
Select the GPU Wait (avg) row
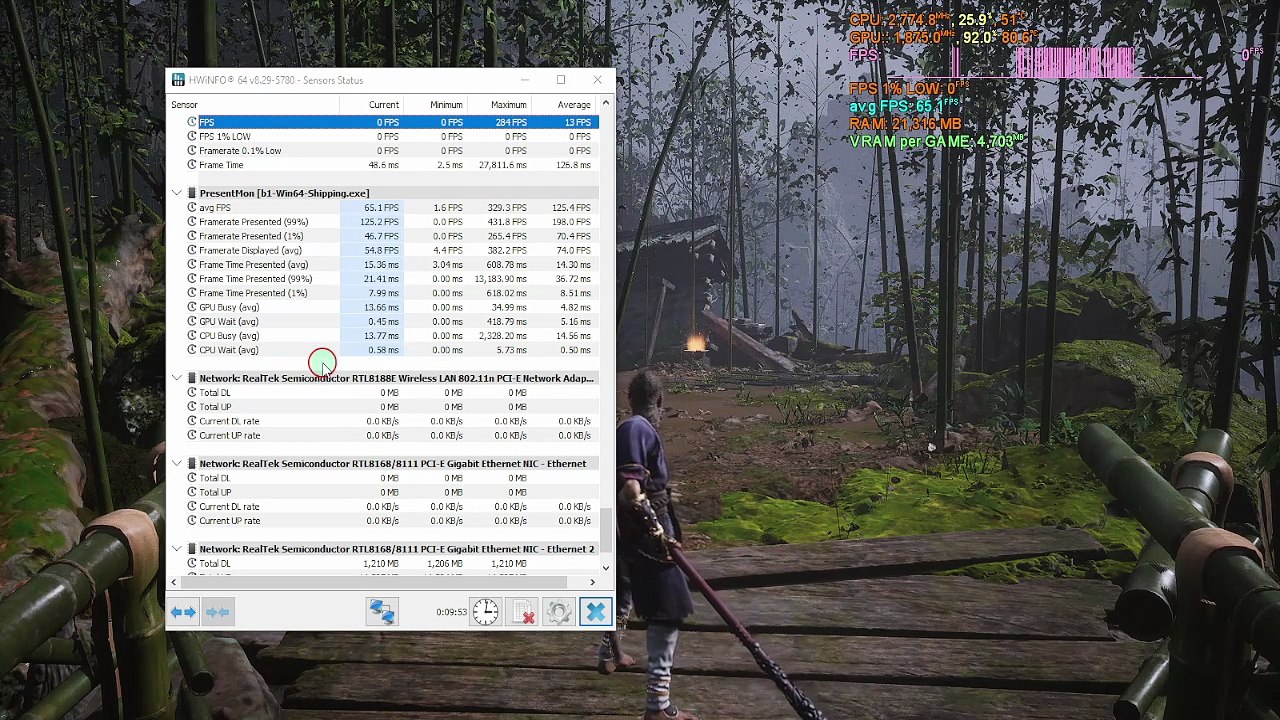coord(391,322)
